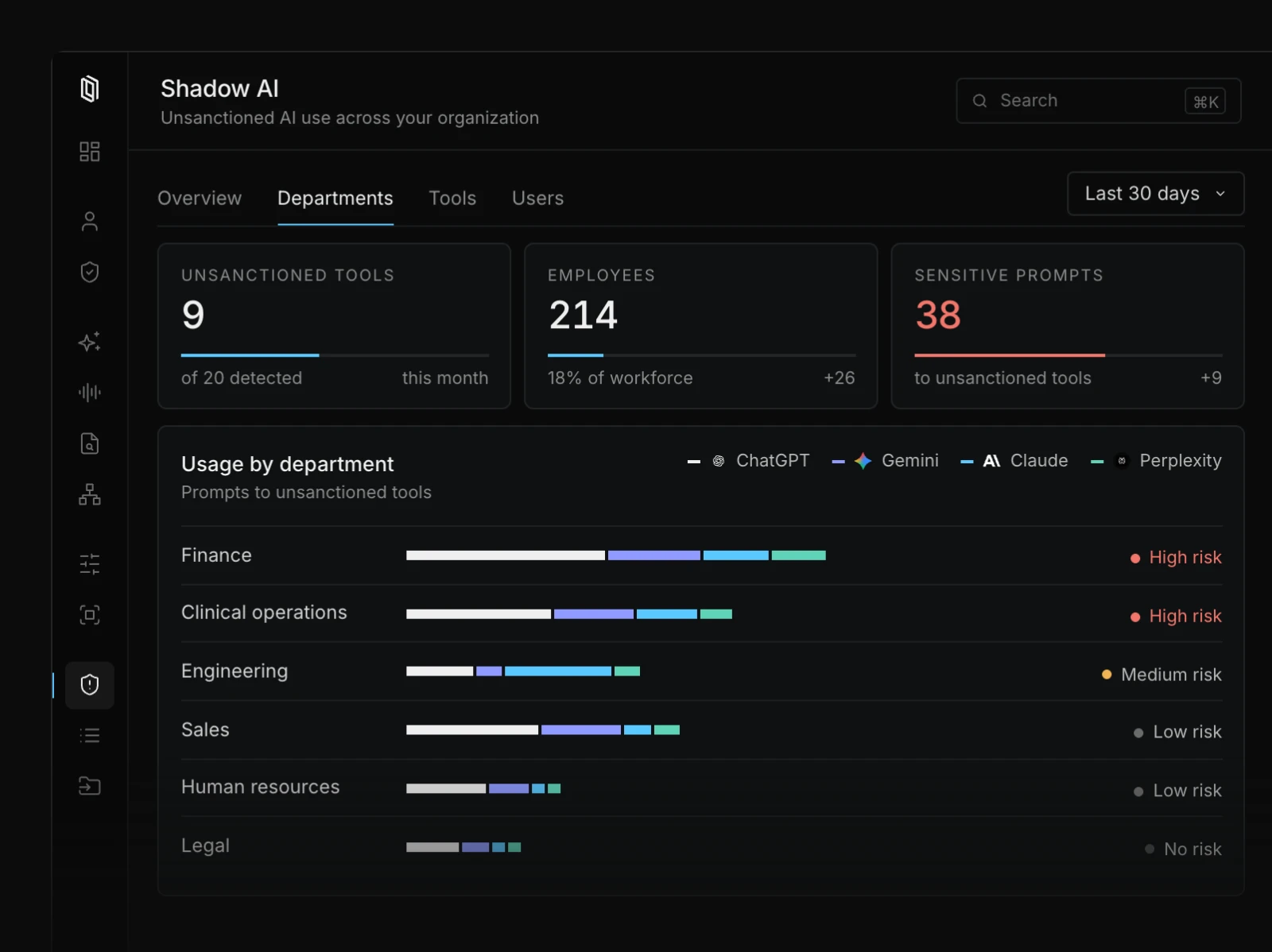The width and height of the screenshot is (1272, 952).
Task: Click the ⌘K shortcut badge
Action: (1205, 101)
